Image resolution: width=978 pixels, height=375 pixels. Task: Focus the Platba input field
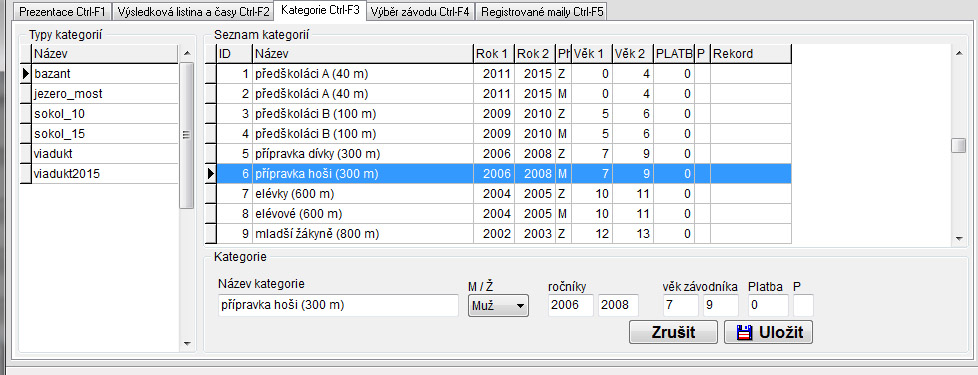click(x=768, y=306)
